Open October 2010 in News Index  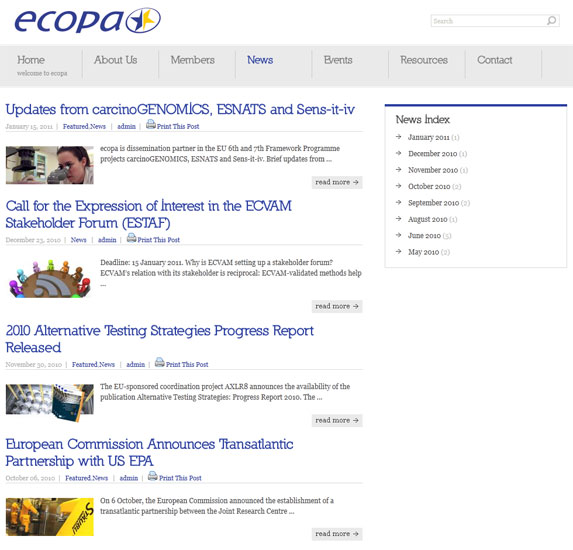(x=429, y=187)
